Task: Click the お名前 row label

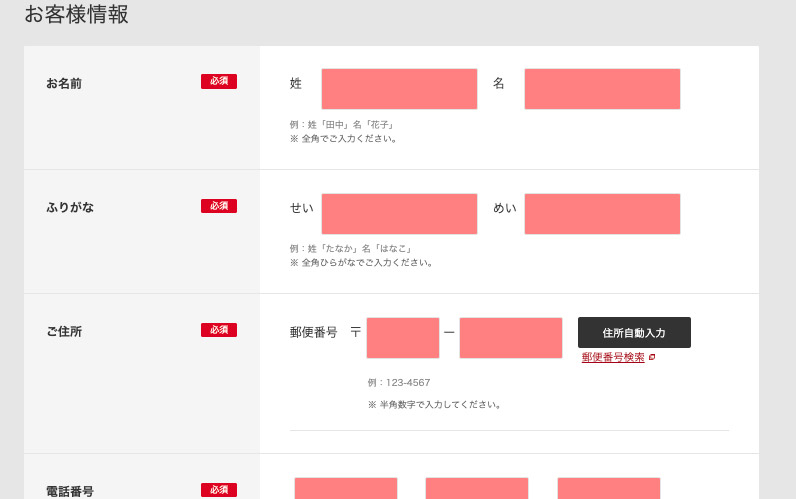Action: click(64, 83)
